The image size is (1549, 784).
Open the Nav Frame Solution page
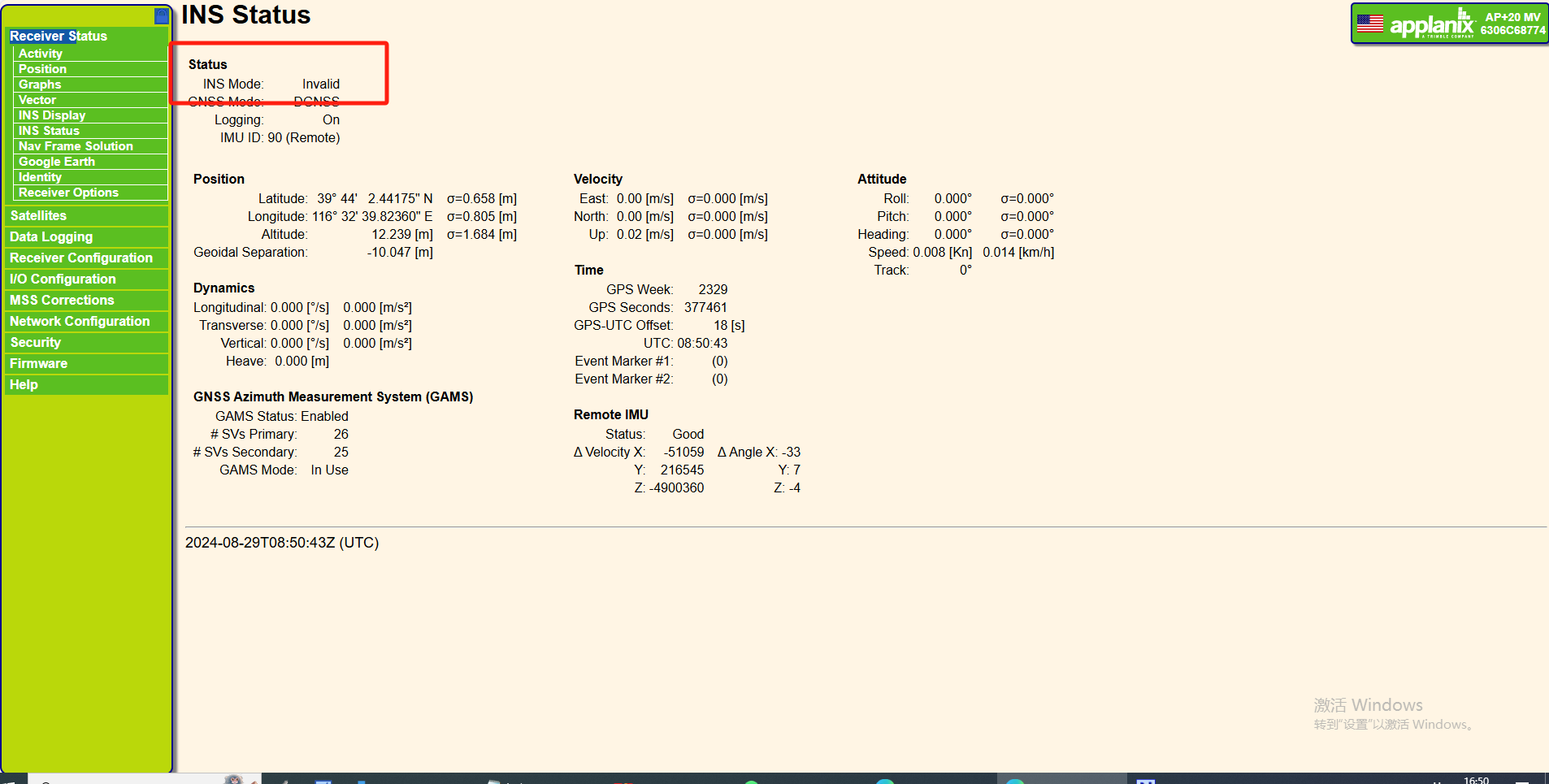click(76, 146)
